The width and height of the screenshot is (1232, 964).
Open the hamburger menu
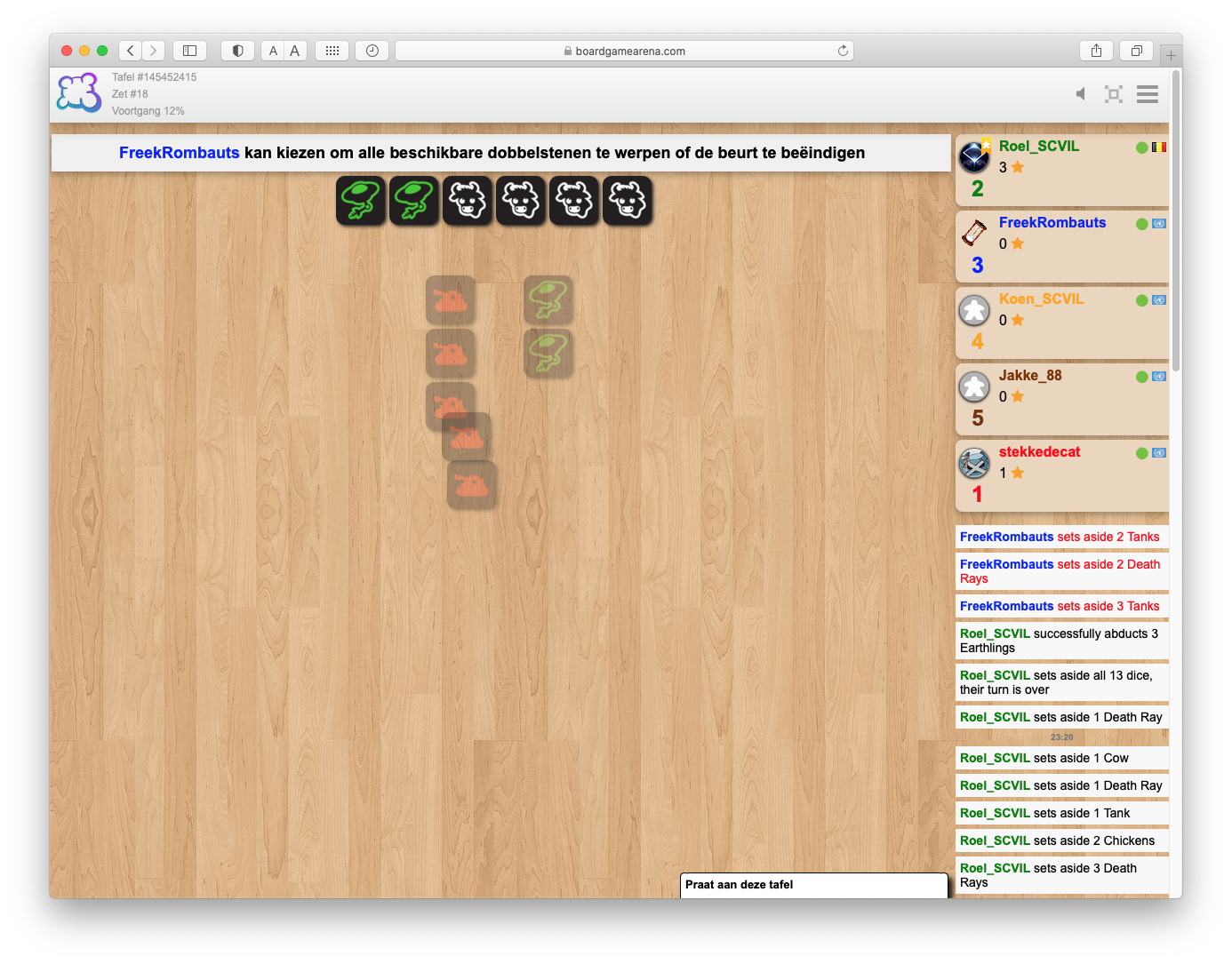1148,94
